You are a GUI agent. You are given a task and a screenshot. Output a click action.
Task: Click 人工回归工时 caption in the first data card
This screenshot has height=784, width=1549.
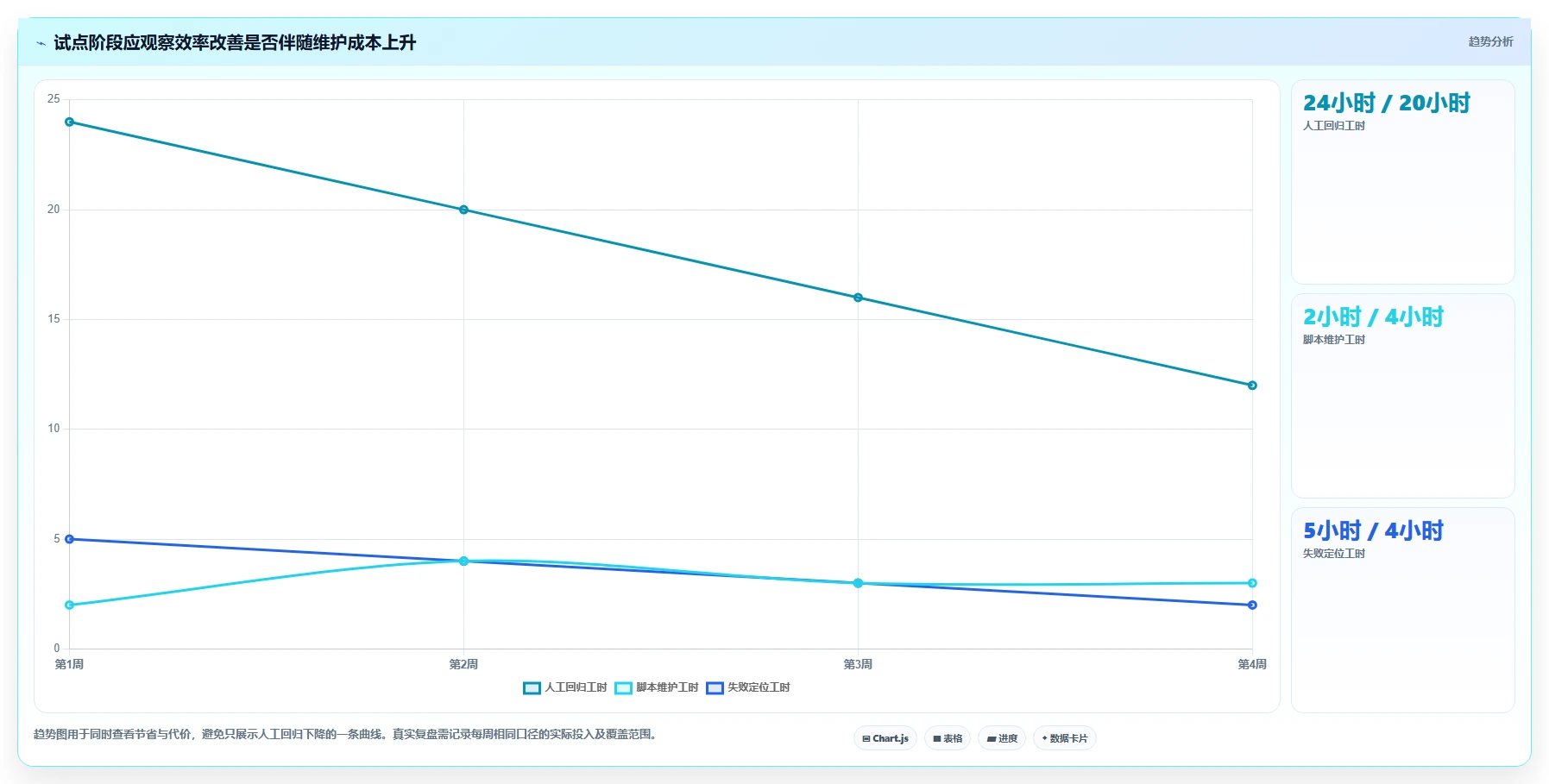[x=1334, y=126]
